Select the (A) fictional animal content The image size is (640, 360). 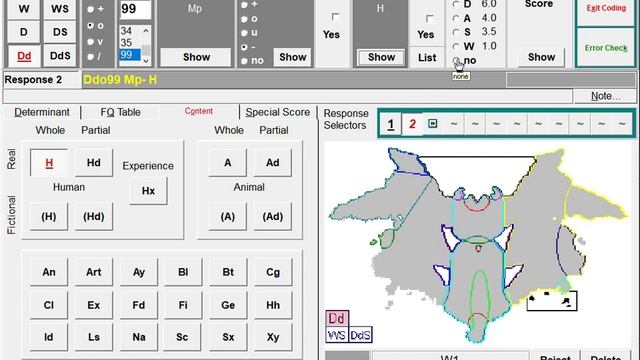click(228, 216)
